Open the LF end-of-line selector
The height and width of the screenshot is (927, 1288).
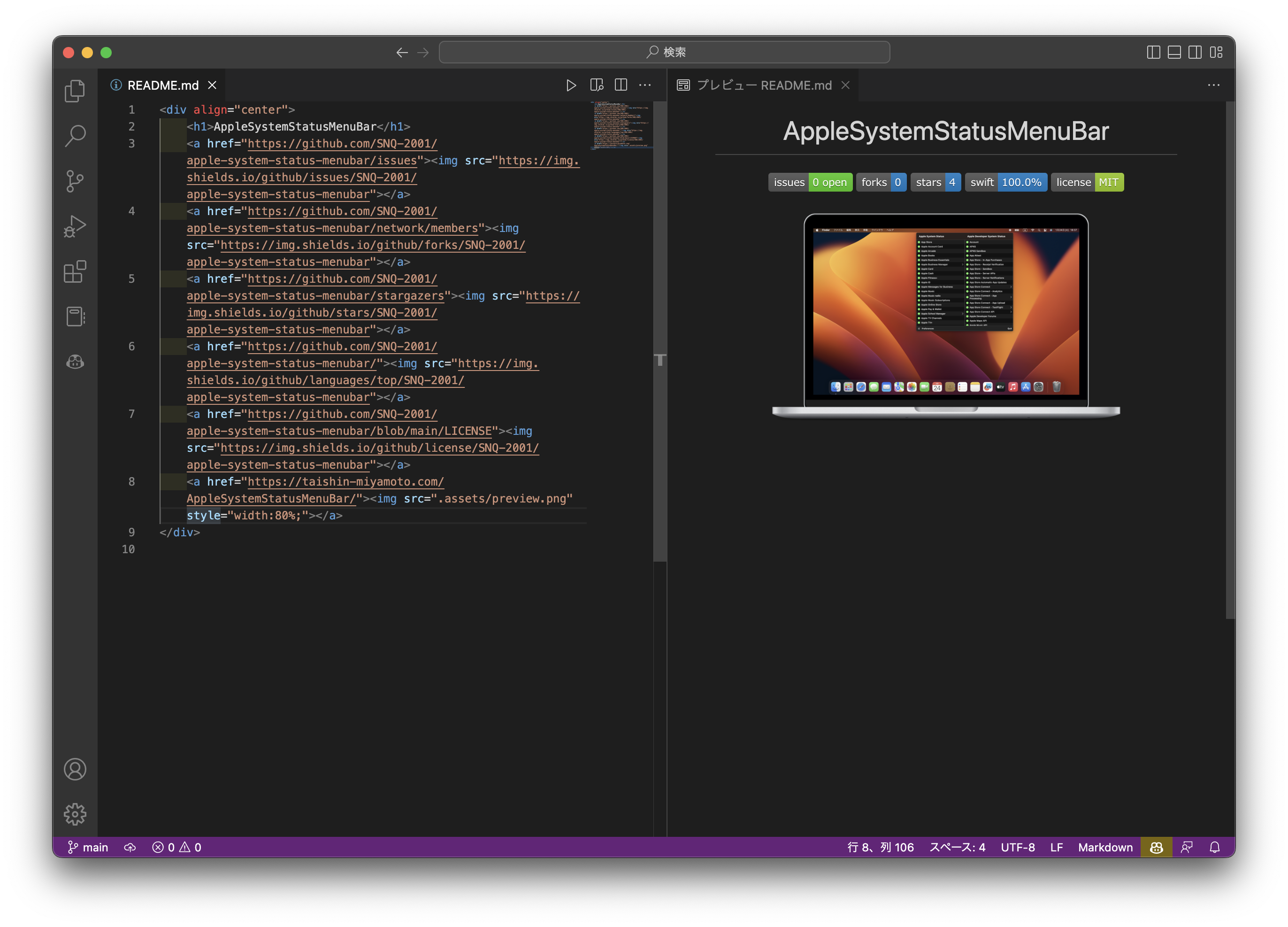(x=1056, y=847)
